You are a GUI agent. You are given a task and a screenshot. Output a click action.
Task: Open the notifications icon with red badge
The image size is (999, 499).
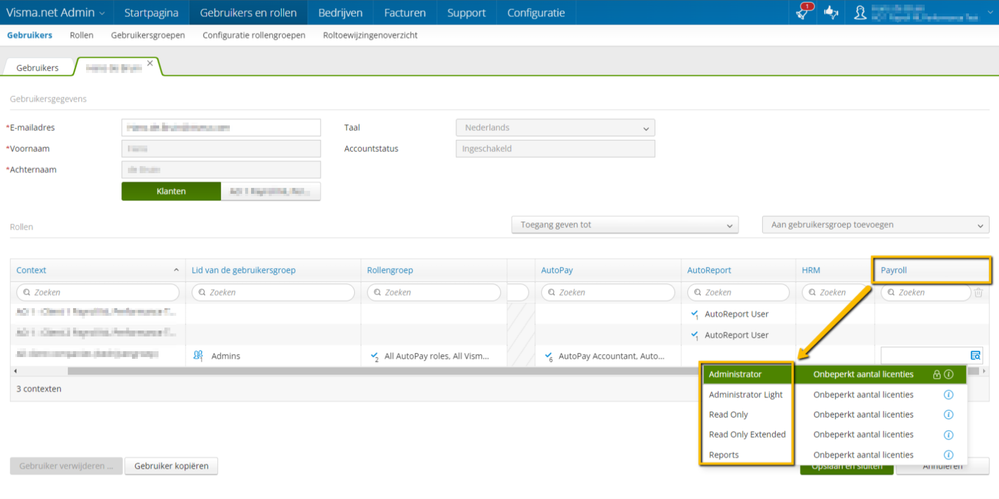point(805,12)
